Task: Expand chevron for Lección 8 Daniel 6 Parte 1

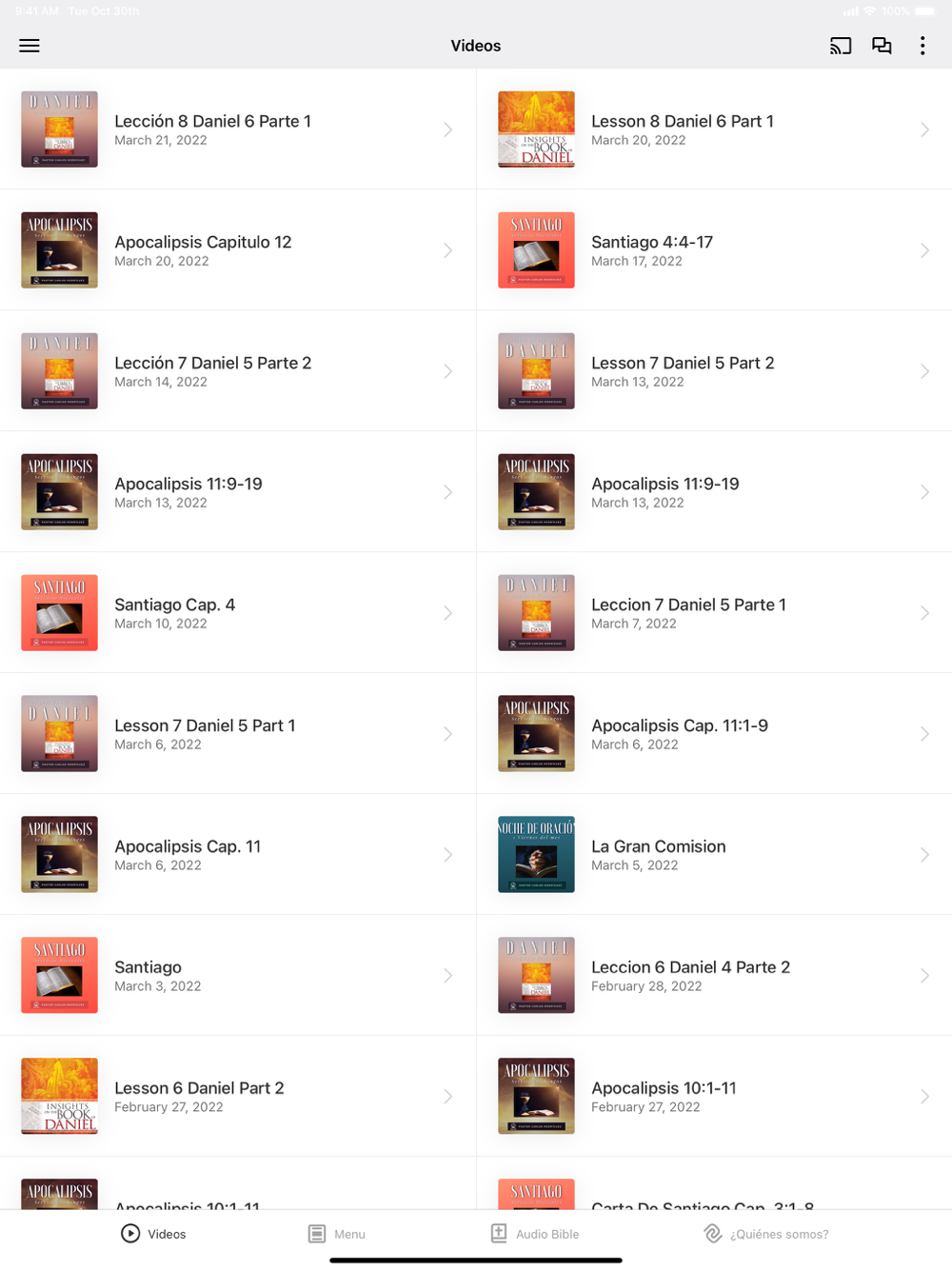Action: pyautogui.click(x=447, y=129)
